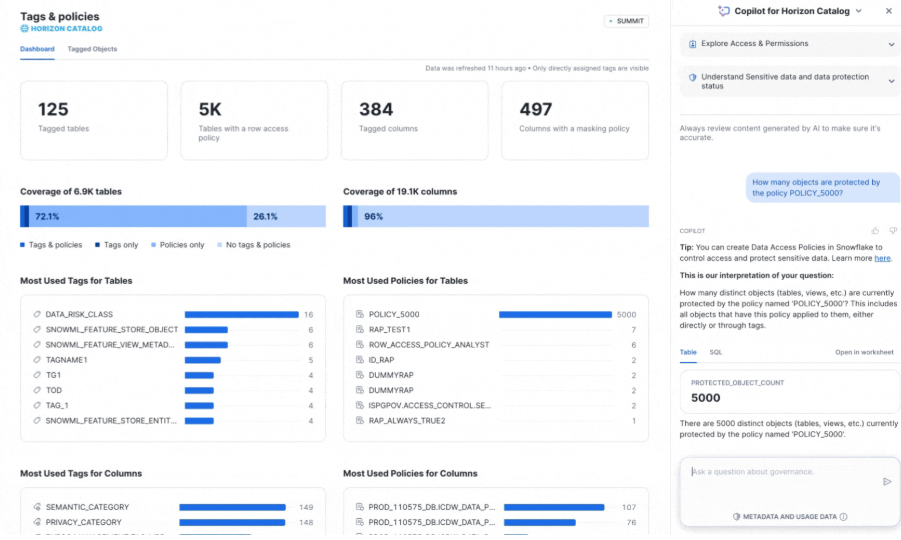
Task: Click policy icon next to POLICY_5000
Action: tap(360, 314)
